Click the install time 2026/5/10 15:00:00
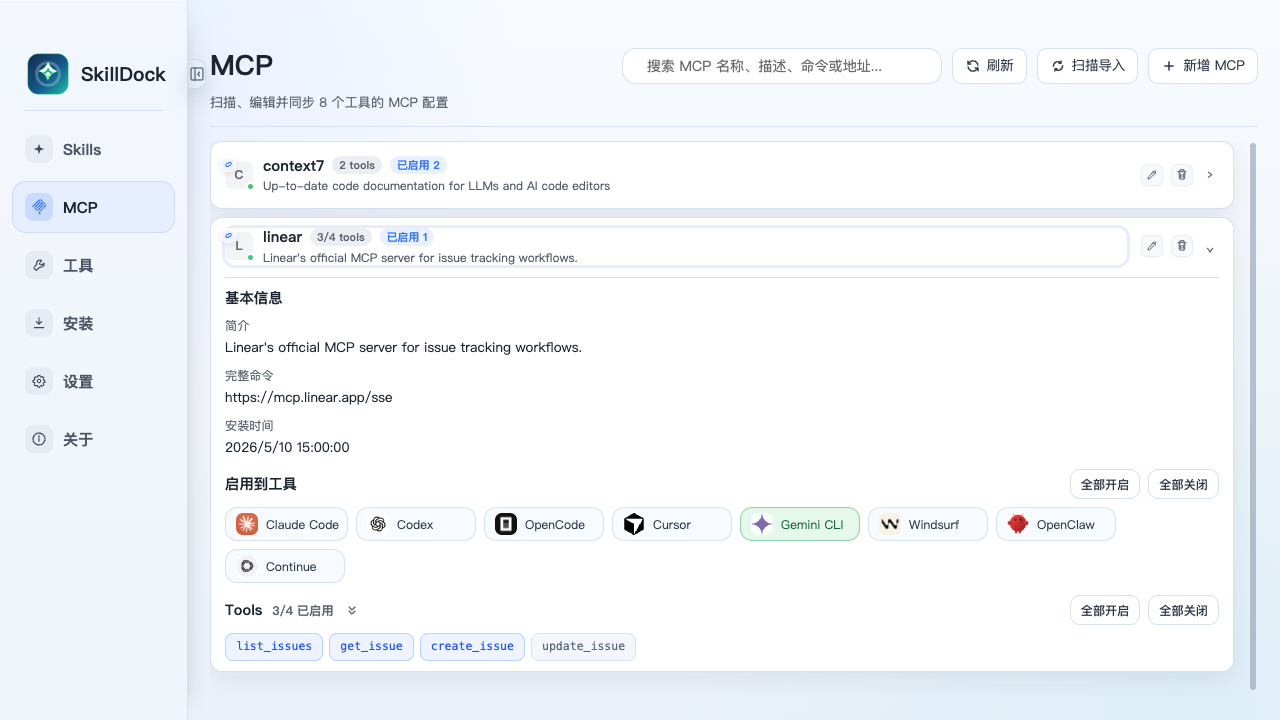The width and height of the screenshot is (1280, 720). [287, 447]
